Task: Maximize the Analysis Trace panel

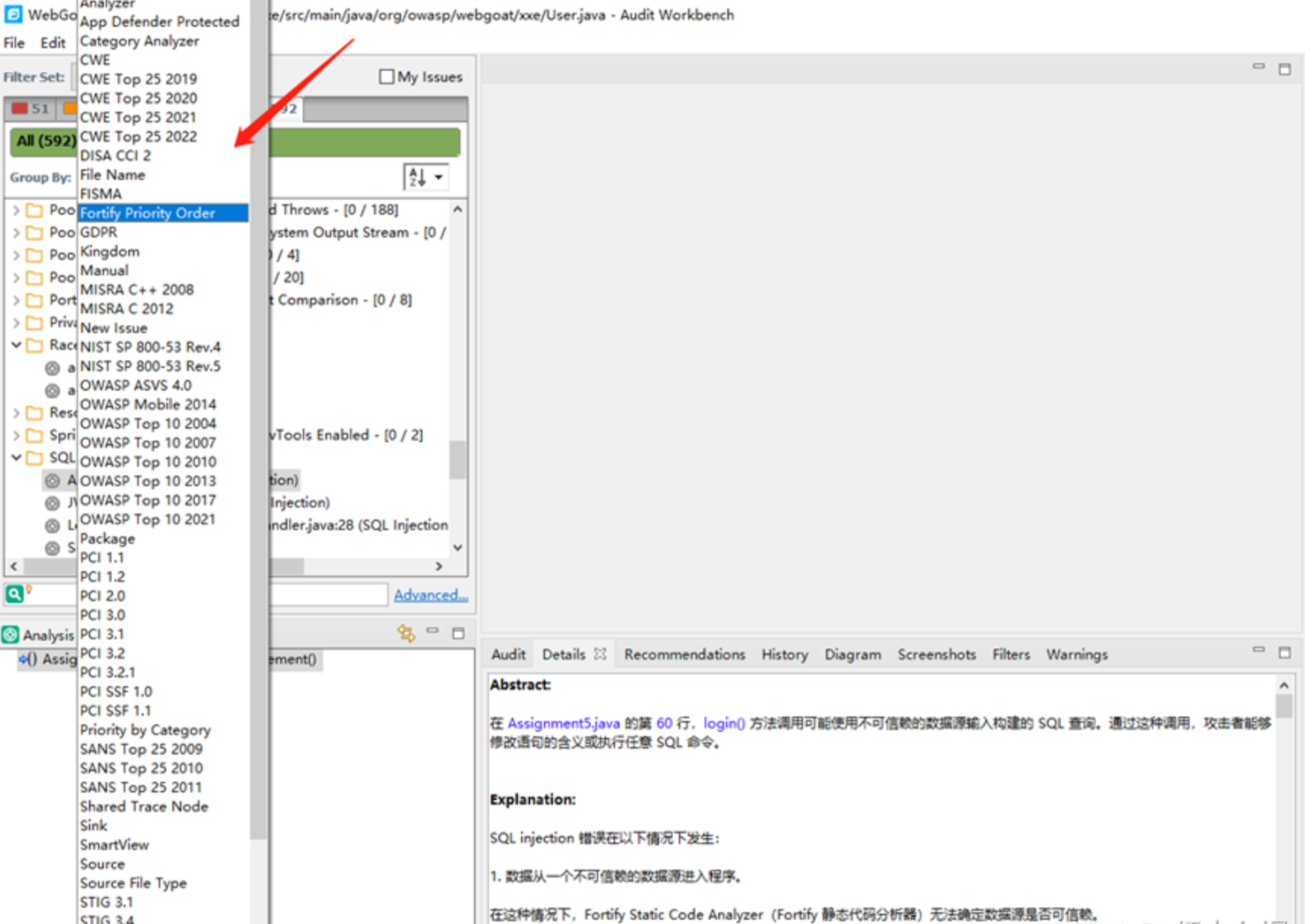Action: pyautogui.click(x=458, y=633)
